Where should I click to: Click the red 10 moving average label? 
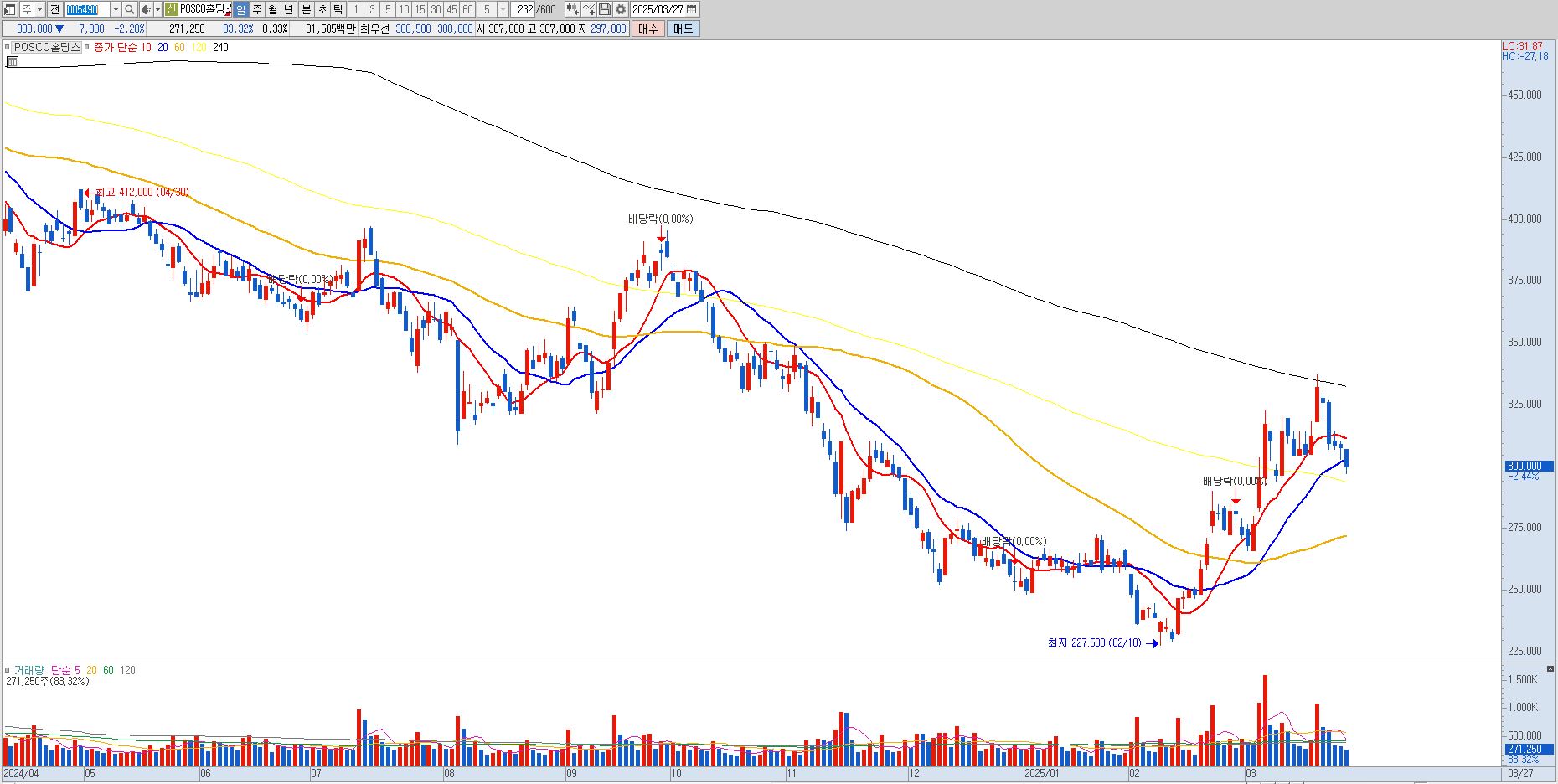[x=146, y=48]
